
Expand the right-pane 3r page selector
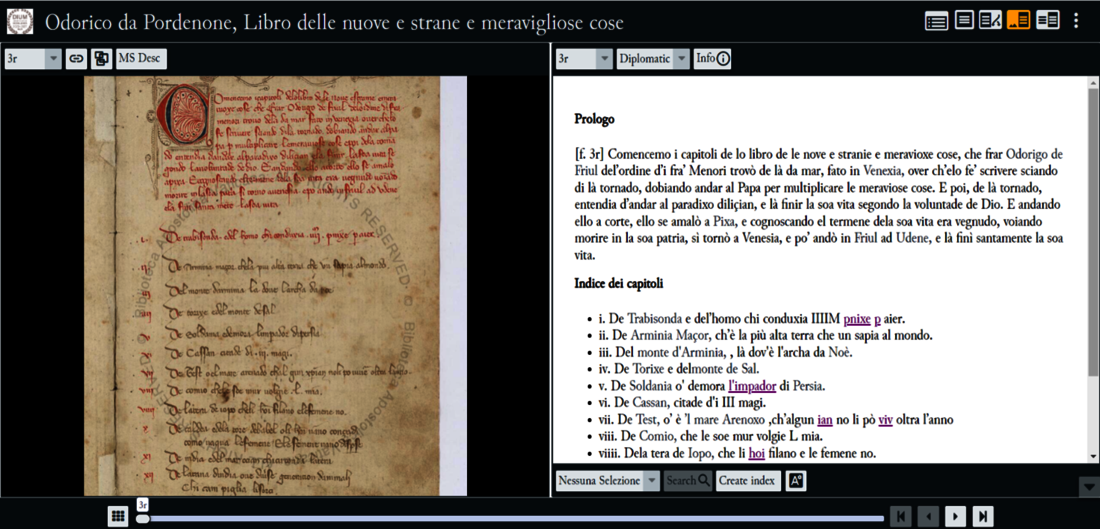tap(584, 59)
